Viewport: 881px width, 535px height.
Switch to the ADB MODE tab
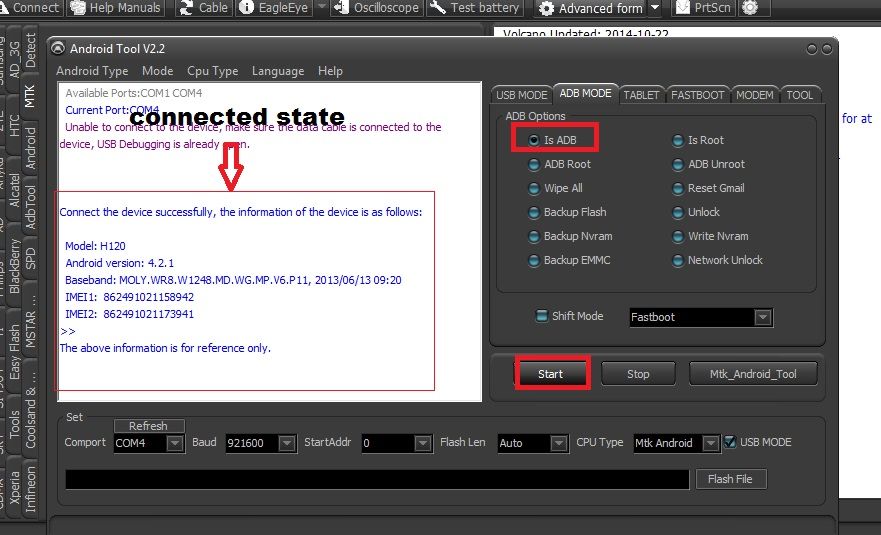point(585,93)
